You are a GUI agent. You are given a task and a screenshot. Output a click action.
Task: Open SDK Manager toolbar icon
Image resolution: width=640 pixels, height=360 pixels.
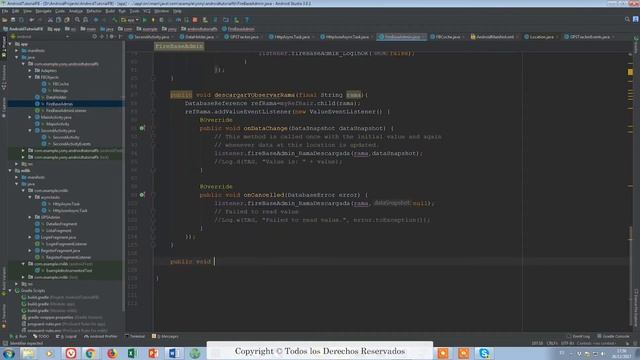236,20
